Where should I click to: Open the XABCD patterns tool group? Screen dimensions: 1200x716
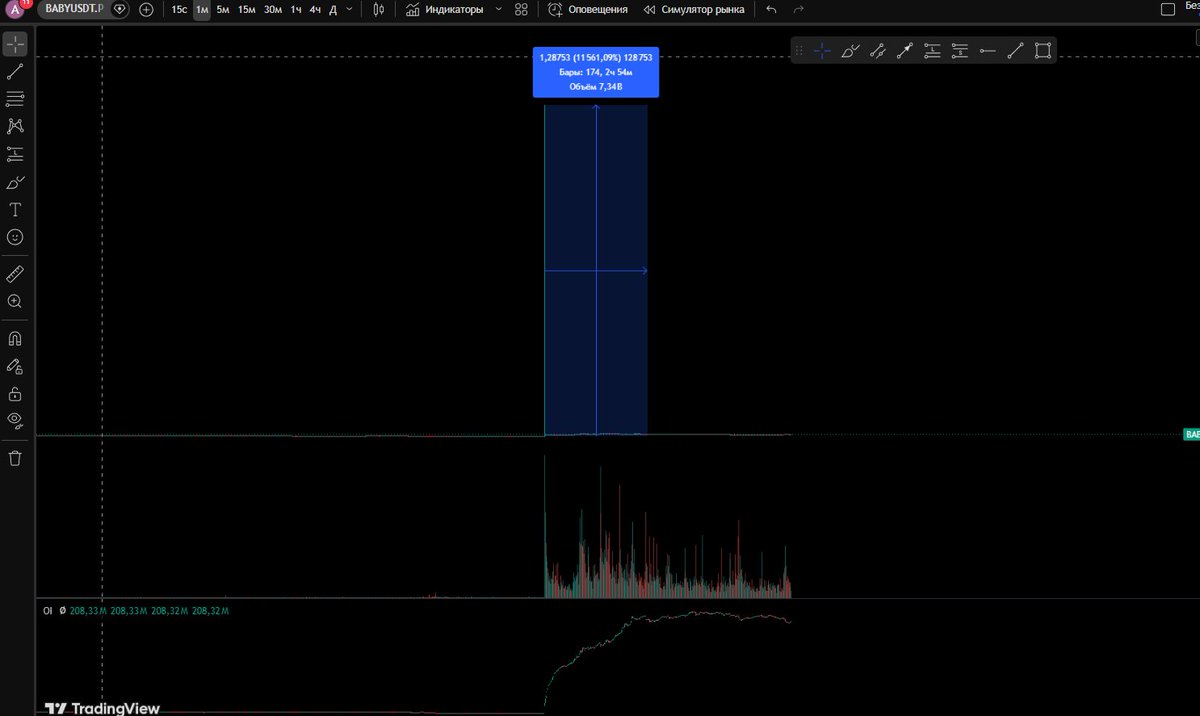[15, 126]
